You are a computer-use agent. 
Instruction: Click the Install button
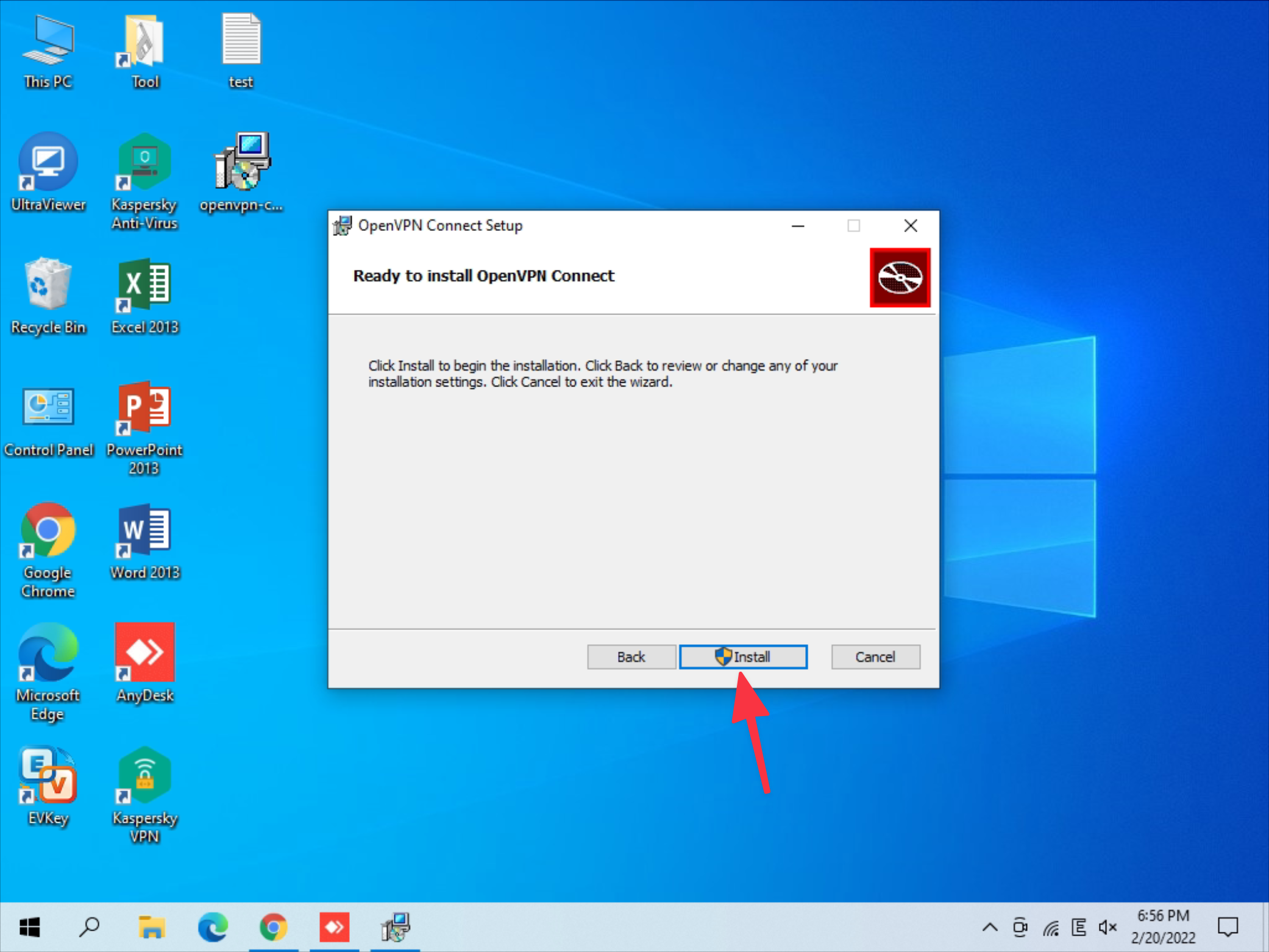(743, 656)
